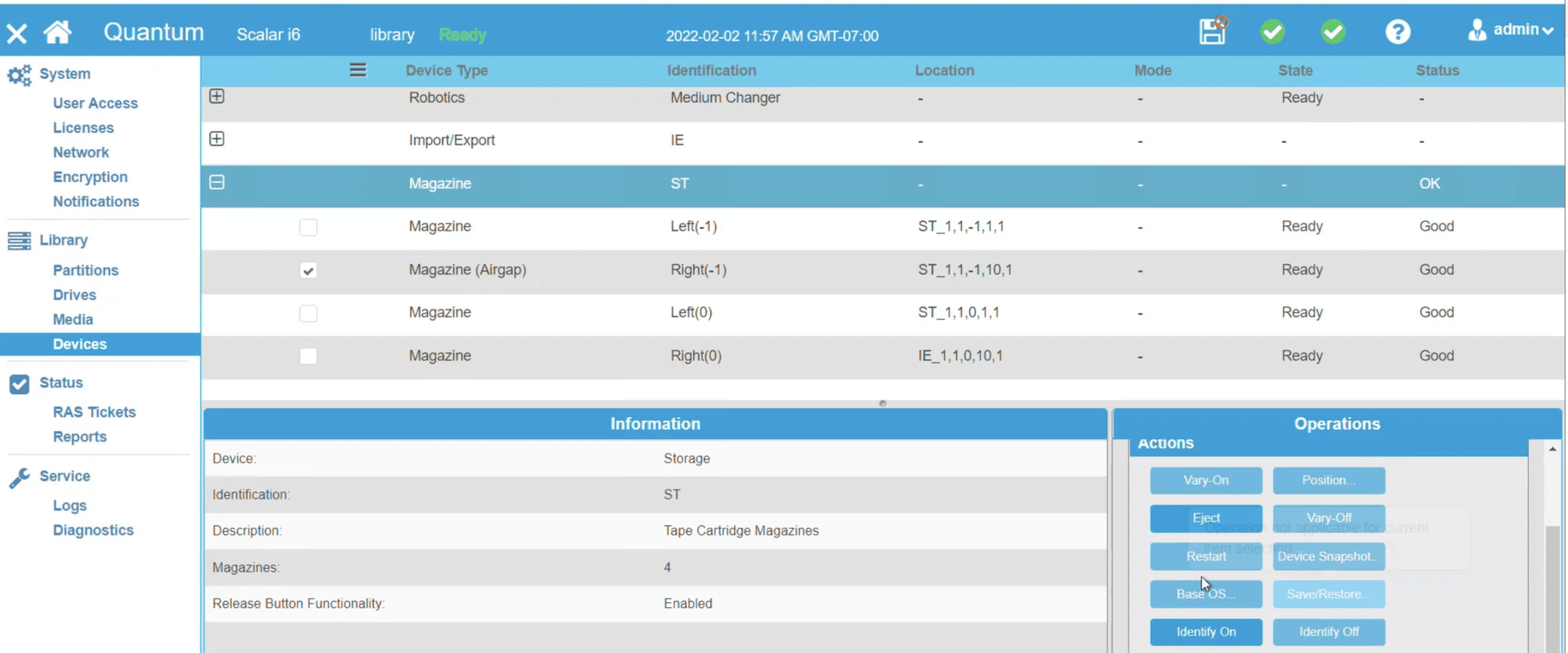The image size is (1568, 653).
Task: Close the menu using the X icon
Action: [16, 33]
